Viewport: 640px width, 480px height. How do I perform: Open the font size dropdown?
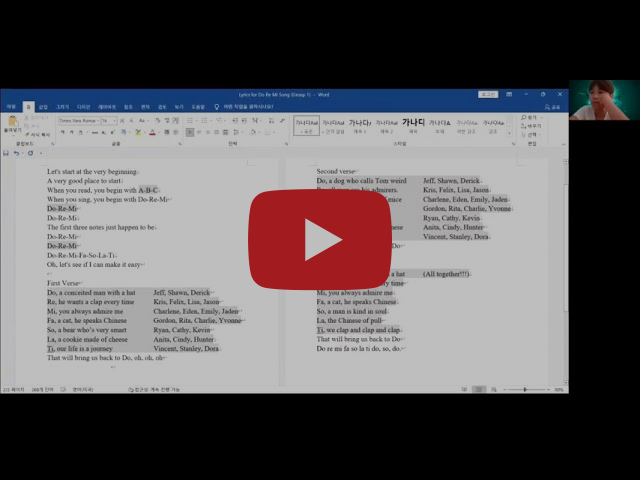coord(114,121)
